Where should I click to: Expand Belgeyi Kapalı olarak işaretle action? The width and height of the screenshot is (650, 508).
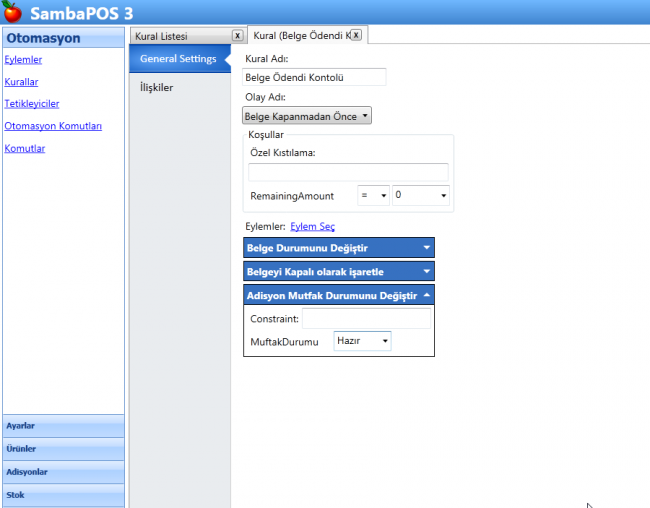(427, 271)
